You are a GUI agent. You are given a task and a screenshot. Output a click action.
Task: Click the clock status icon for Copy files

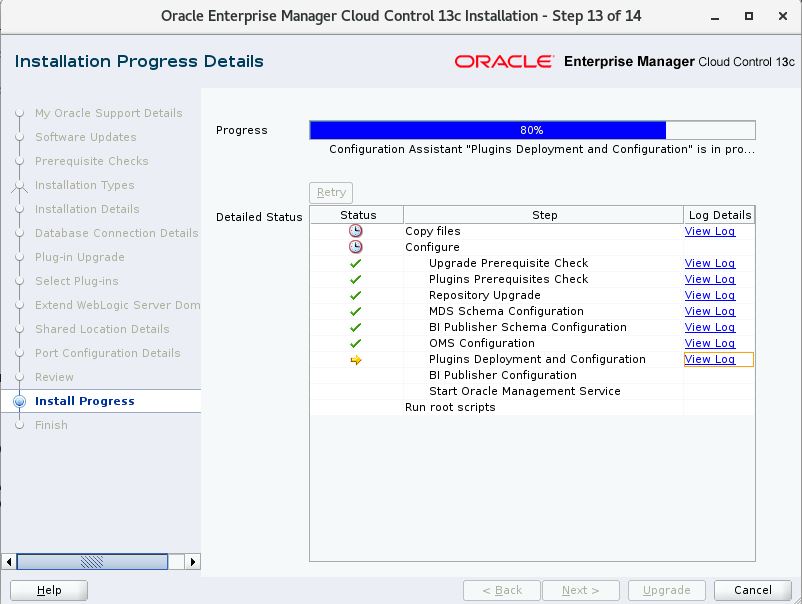pos(355,231)
